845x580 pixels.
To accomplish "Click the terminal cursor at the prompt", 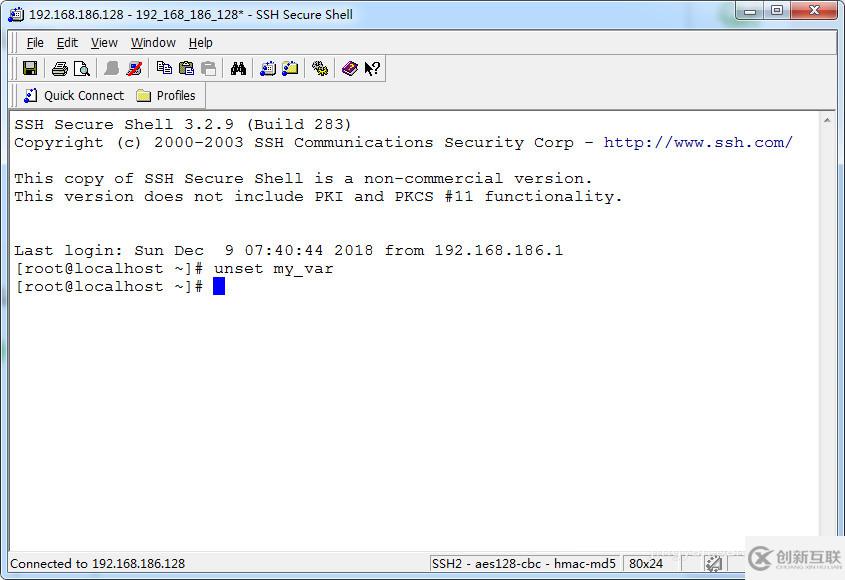I will (x=219, y=287).
